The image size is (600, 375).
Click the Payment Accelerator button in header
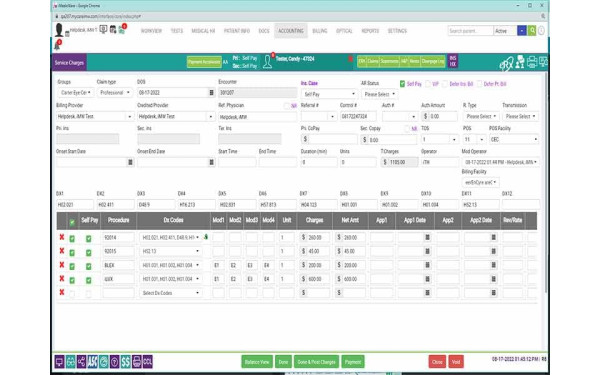[204, 62]
